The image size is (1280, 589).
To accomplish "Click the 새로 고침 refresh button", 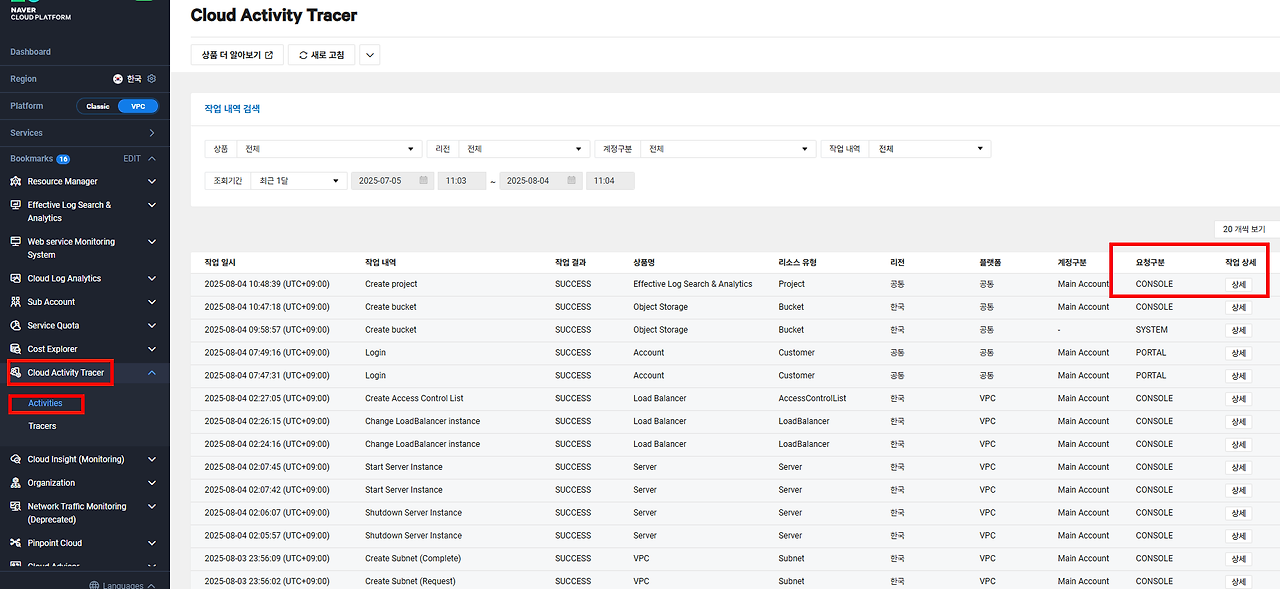I will click(x=321, y=55).
